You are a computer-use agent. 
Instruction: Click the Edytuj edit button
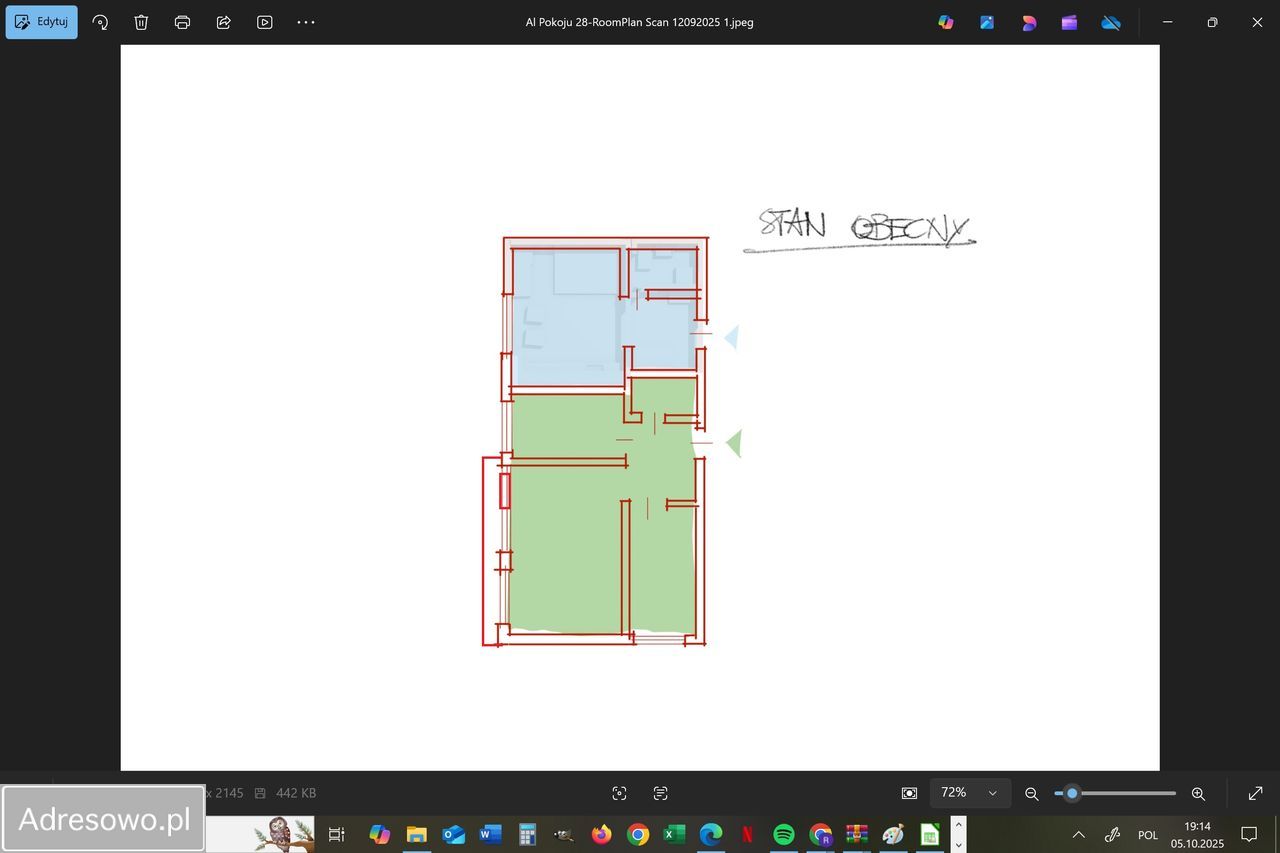coord(41,22)
